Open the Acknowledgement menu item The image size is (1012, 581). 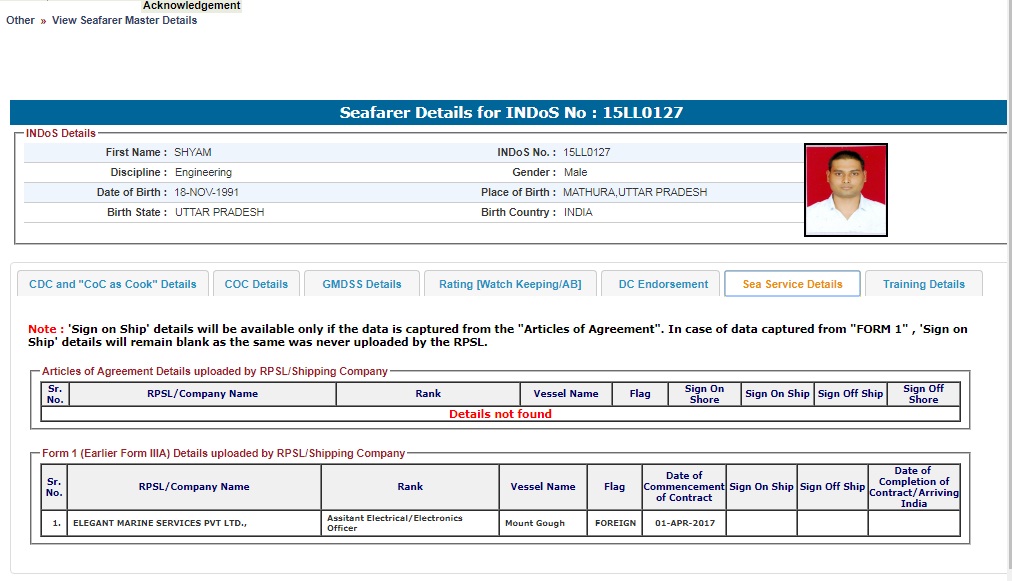pos(191,6)
